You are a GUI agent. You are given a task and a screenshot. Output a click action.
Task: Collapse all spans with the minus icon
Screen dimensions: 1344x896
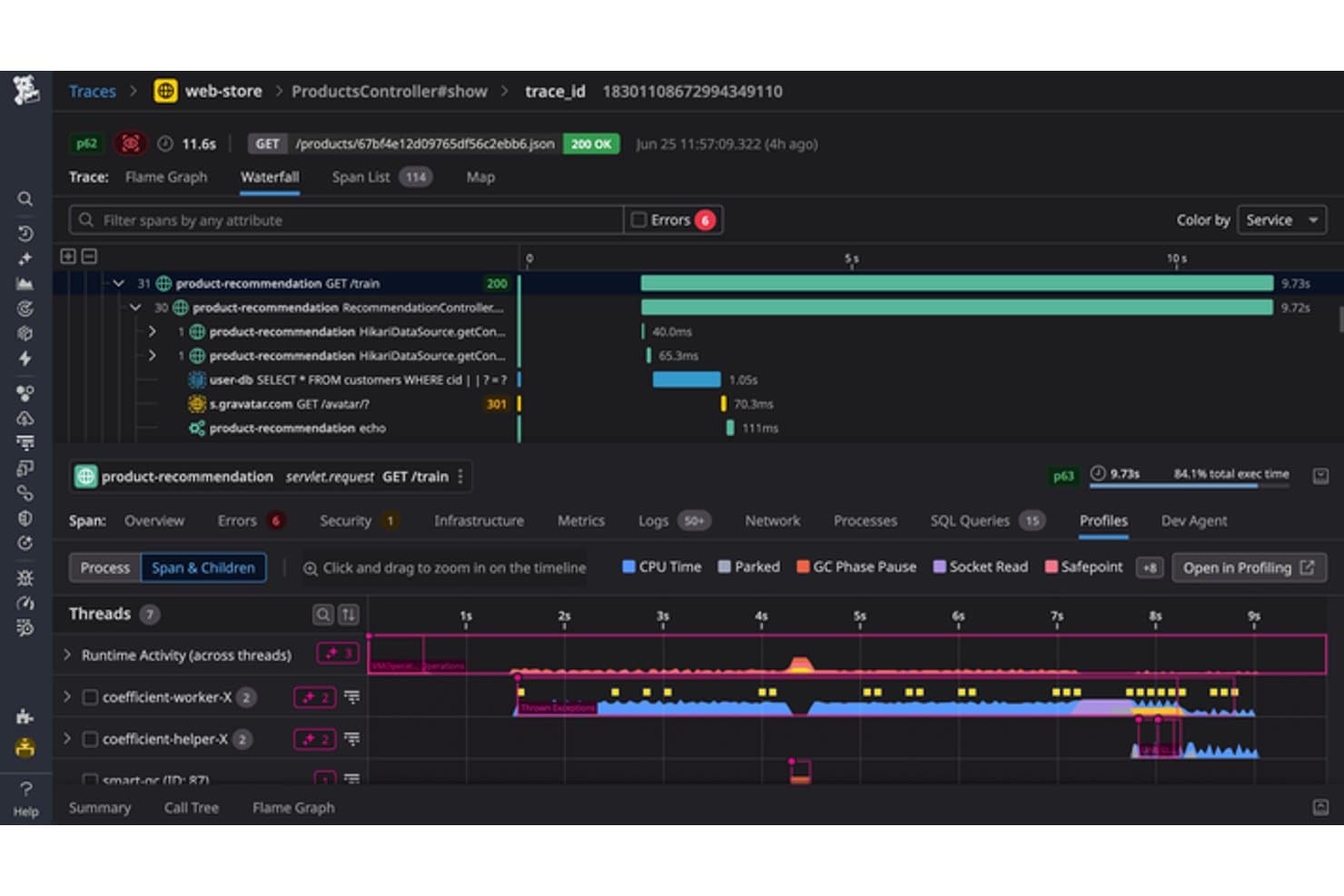[x=89, y=256]
